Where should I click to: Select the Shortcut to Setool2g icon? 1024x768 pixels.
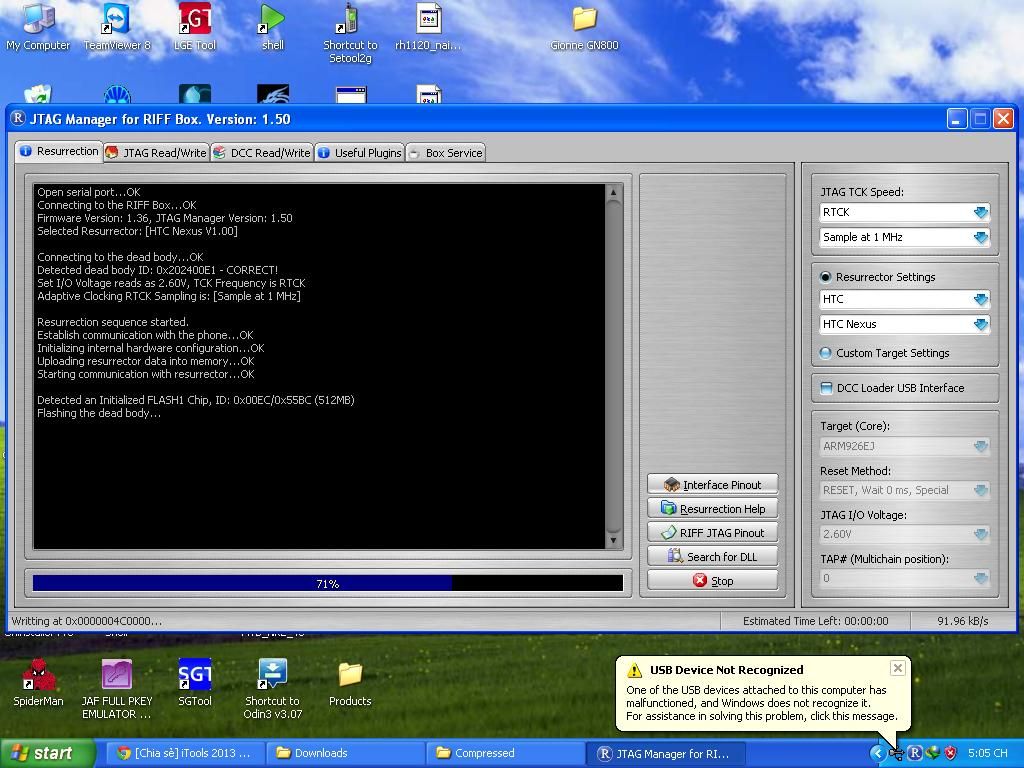point(350,33)
